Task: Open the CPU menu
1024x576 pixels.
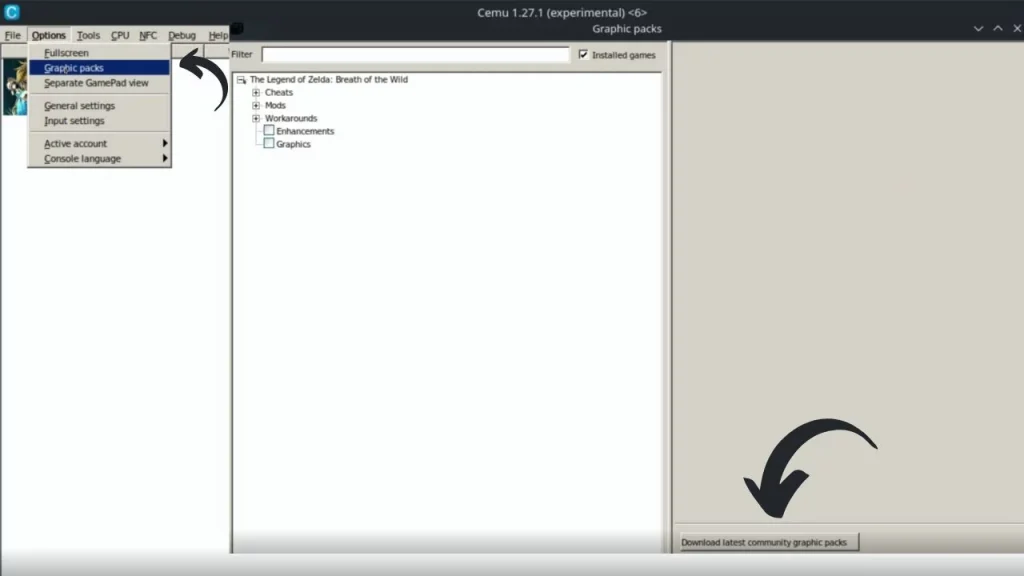Action: pyautogui.click(x=120, y=35)
